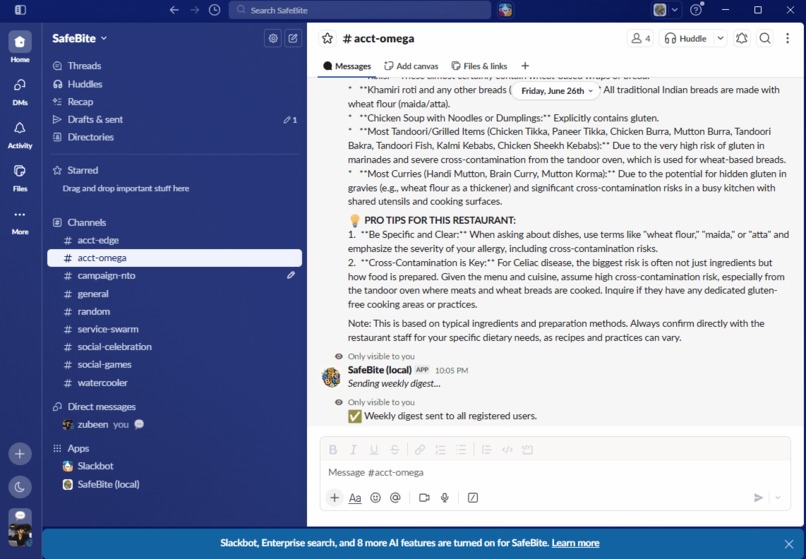Image resolution: width=806 pixels, height=559 pixels.
Task: Toggle Strikethrough formatting
Action: pyautogui.click(x=394, y=449)
